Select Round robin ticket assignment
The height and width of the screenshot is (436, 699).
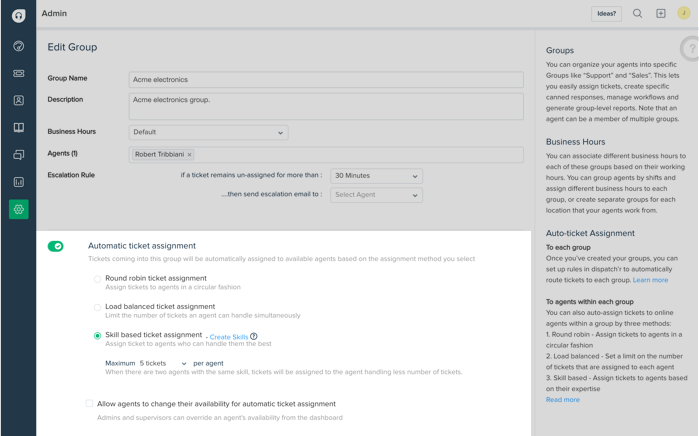tap(97, 279)
